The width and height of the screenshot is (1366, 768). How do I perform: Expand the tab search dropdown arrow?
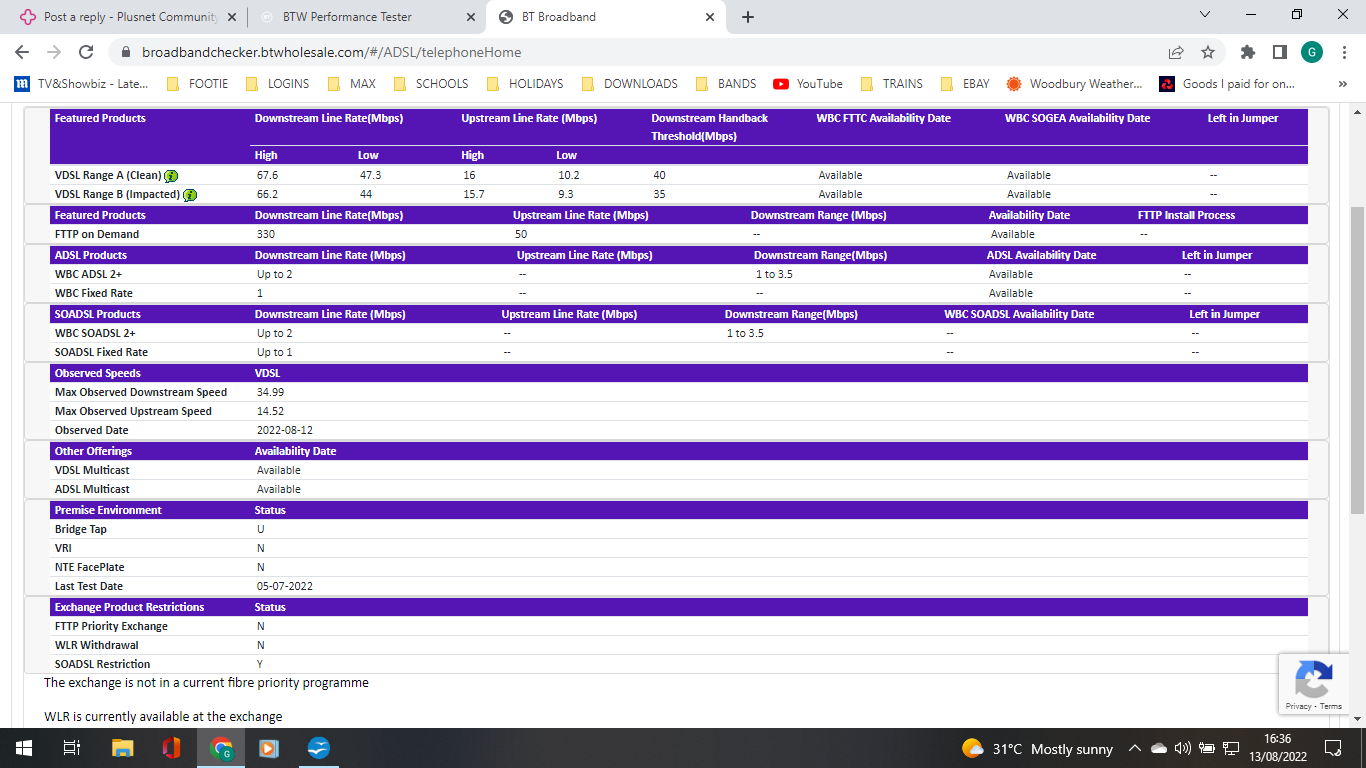(1204, 15)
